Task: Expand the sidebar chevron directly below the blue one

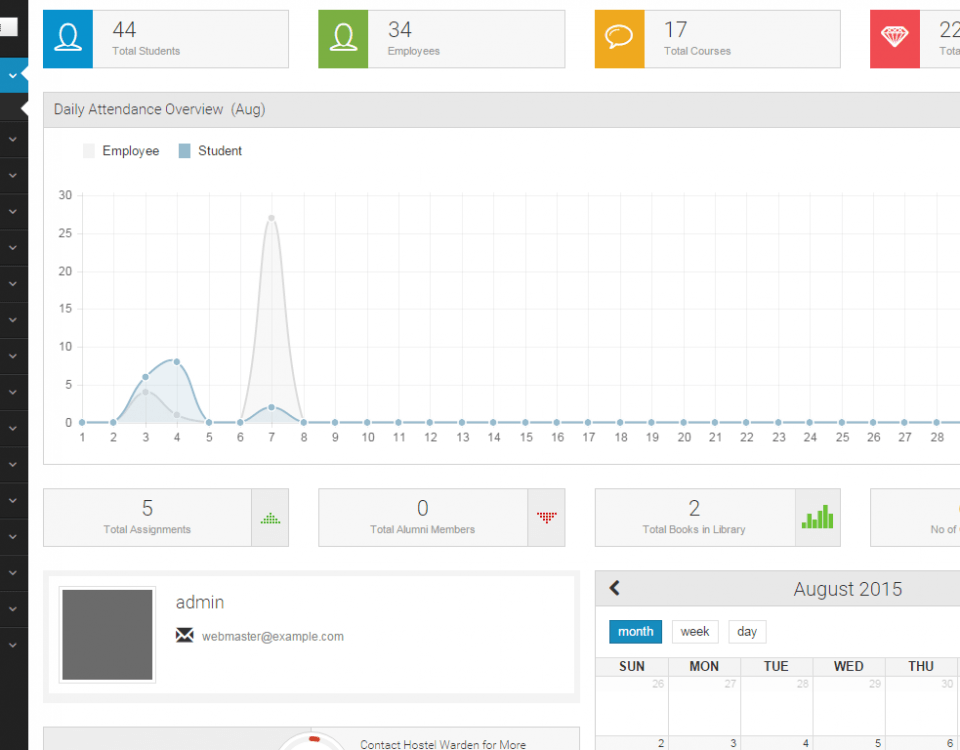Action: [x=13, y=139]
